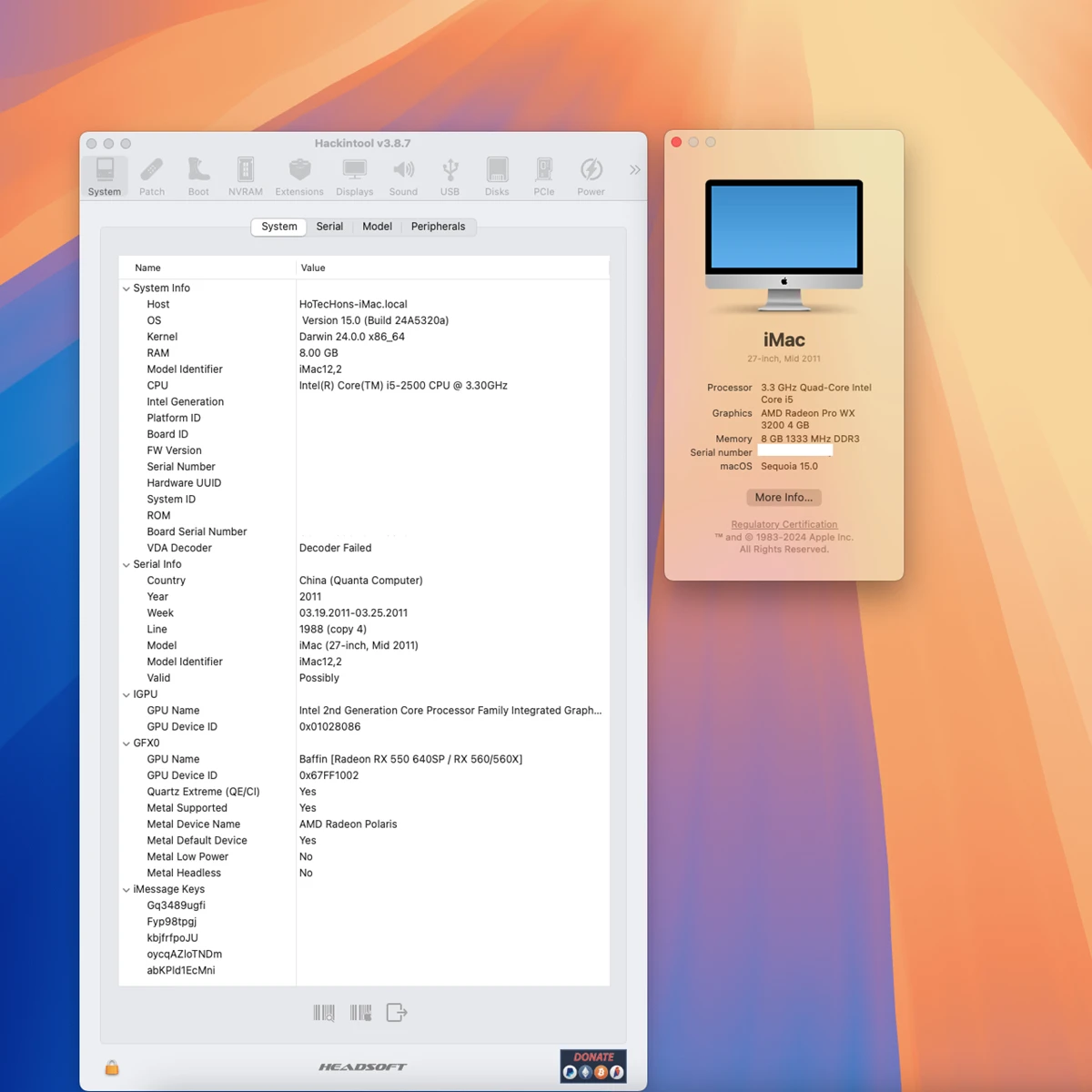
Task: Select the Intel Generation row
Action: [364, 401]
